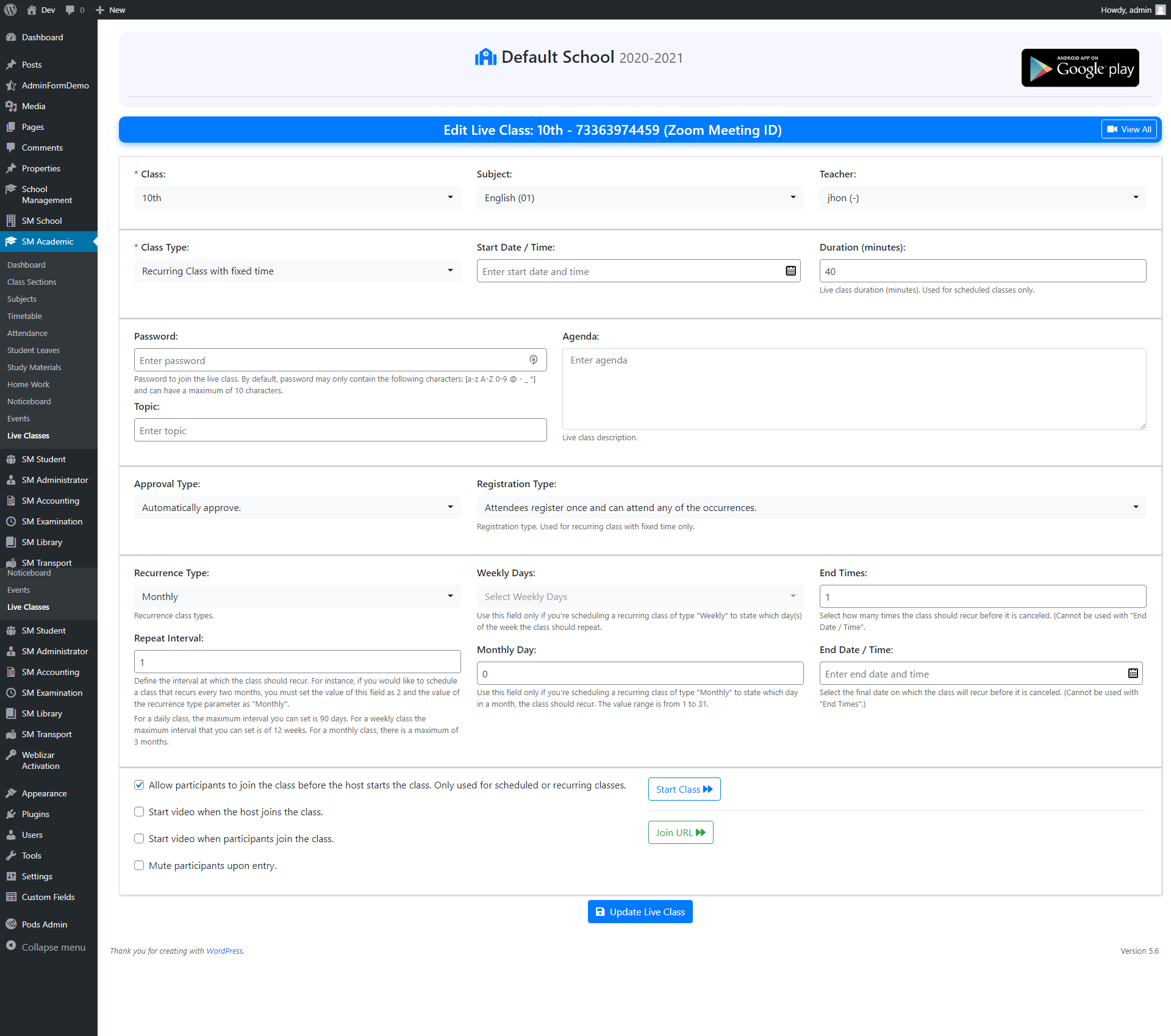
Task: Open the Google Play app badge
Action: [x=1080, y=68]
